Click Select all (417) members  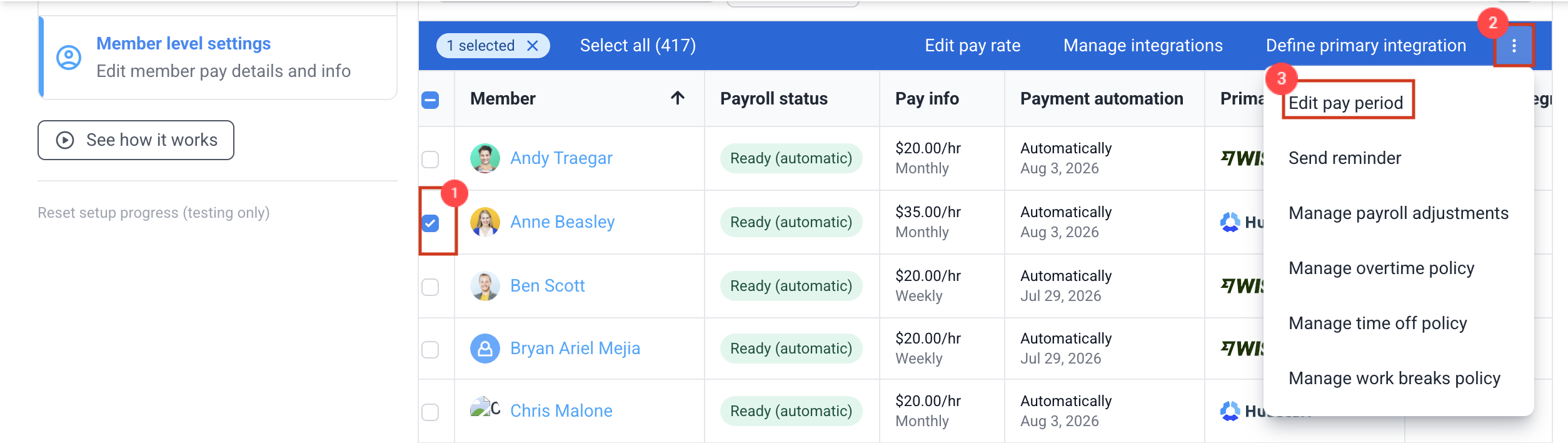tap(638, 46)
